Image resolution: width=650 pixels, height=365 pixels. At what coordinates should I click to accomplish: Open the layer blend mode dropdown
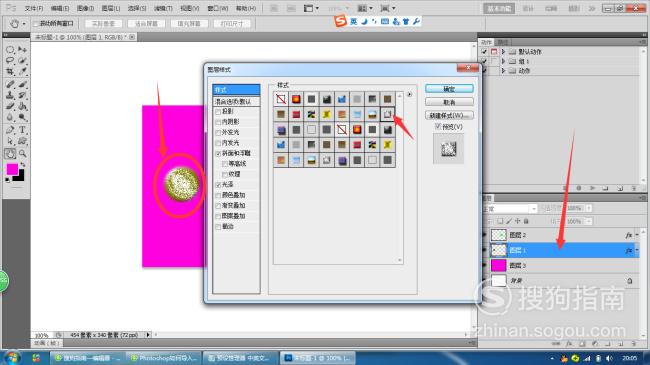pos(510,208)
